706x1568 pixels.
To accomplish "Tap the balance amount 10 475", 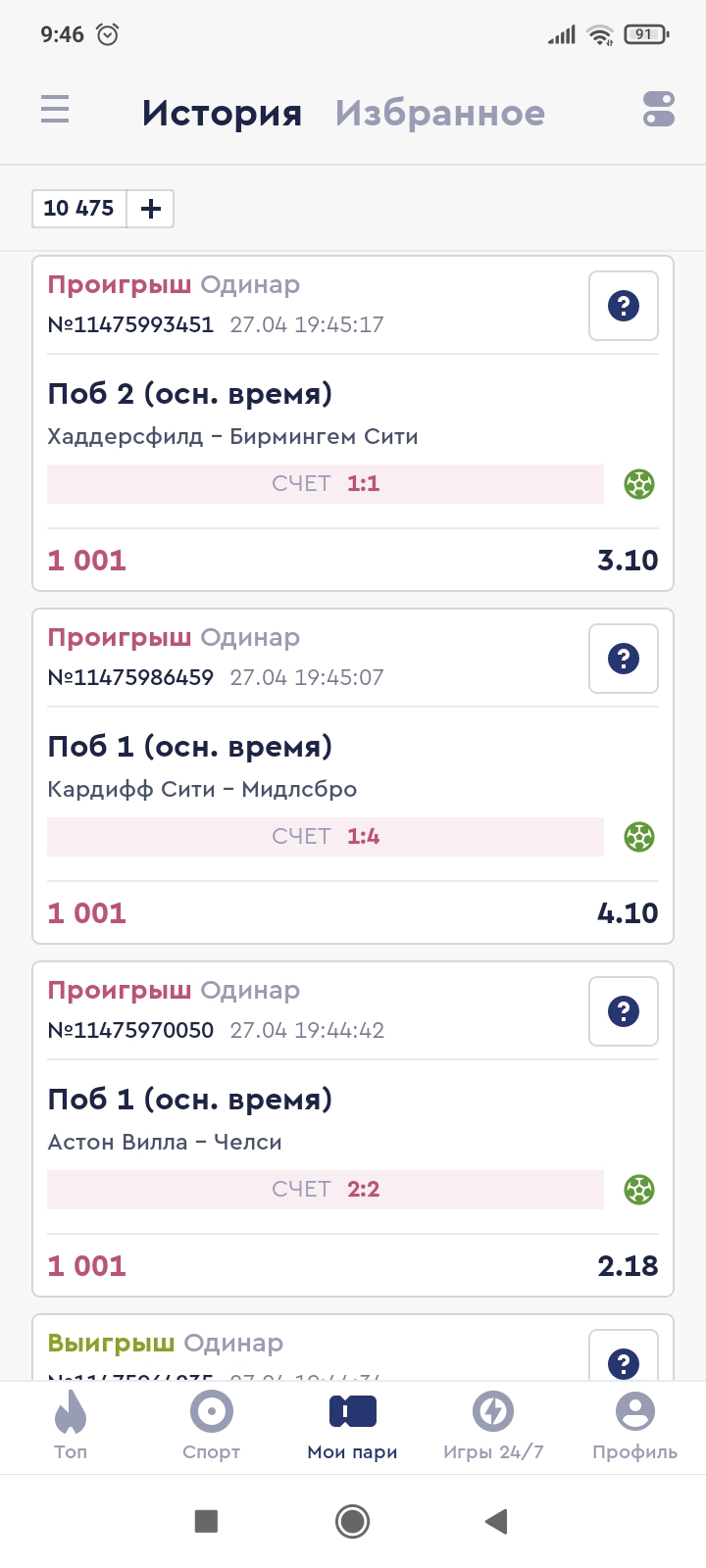I will coord(79,209).
